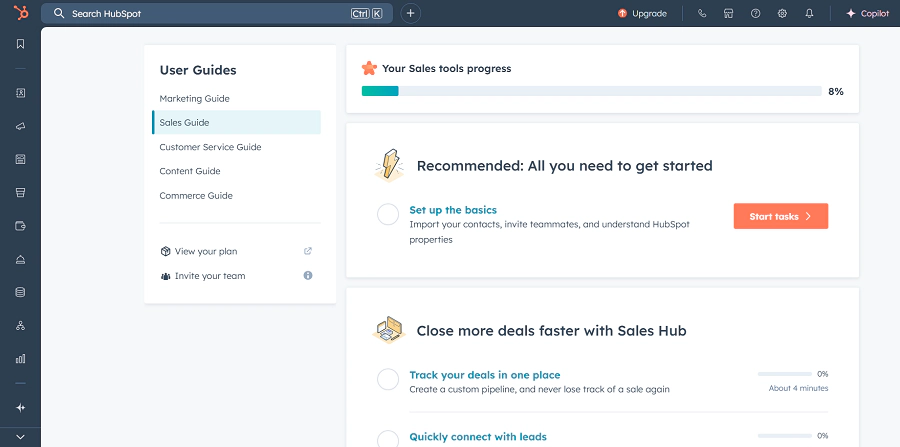Open Quickly connect with leads link
The width and height of the screenshot is (900, 447).
(x=478, y=437)
